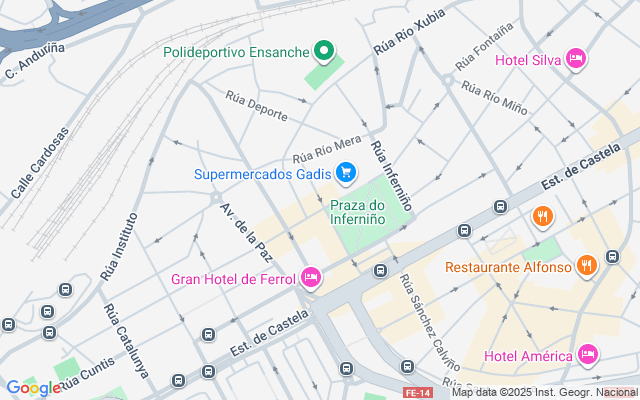Select the Restaurante Alfonso fork-and-knife marker
Viewport: 640px width, 400px height.
click(x=587, y=266)
